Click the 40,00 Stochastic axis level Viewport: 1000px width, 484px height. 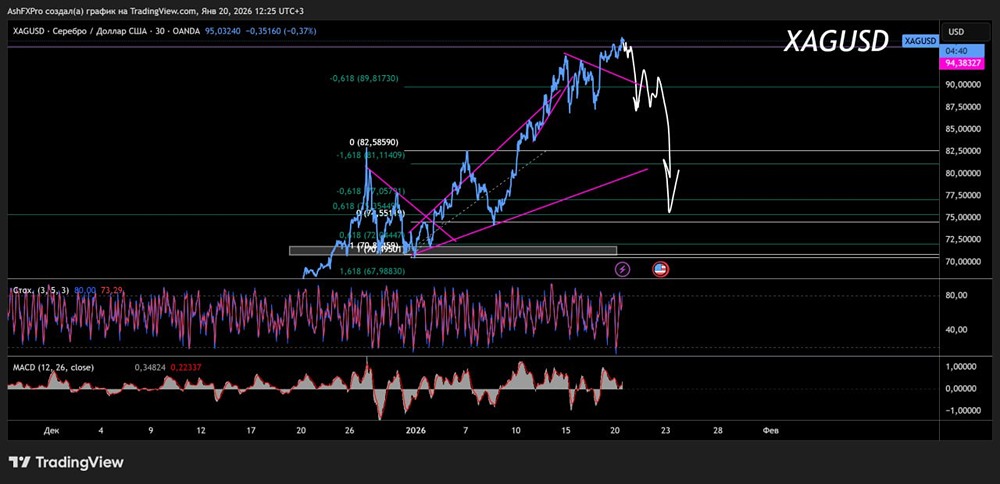point(959,330)
